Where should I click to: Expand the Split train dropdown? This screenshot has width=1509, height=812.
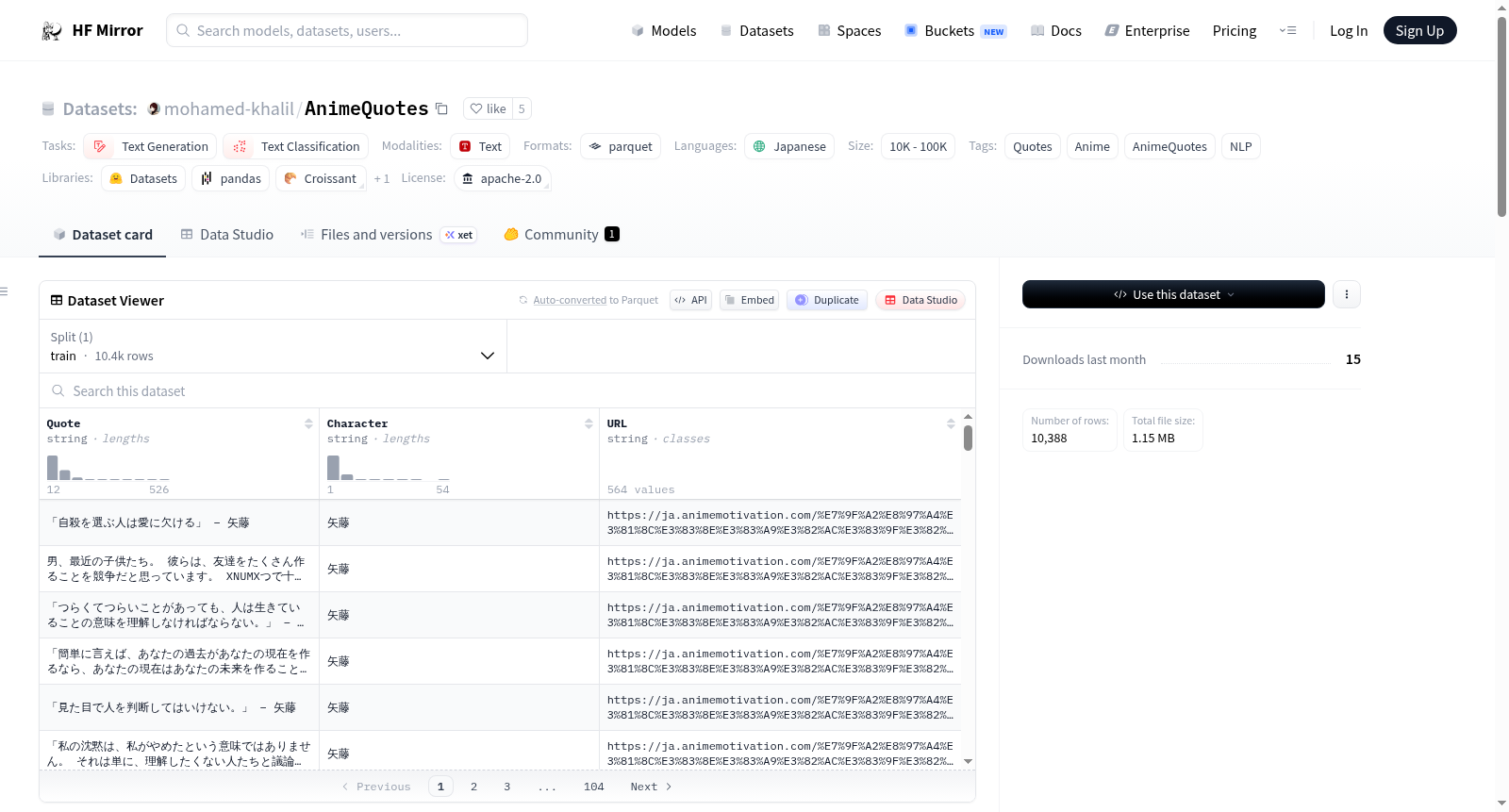point(273,346)
